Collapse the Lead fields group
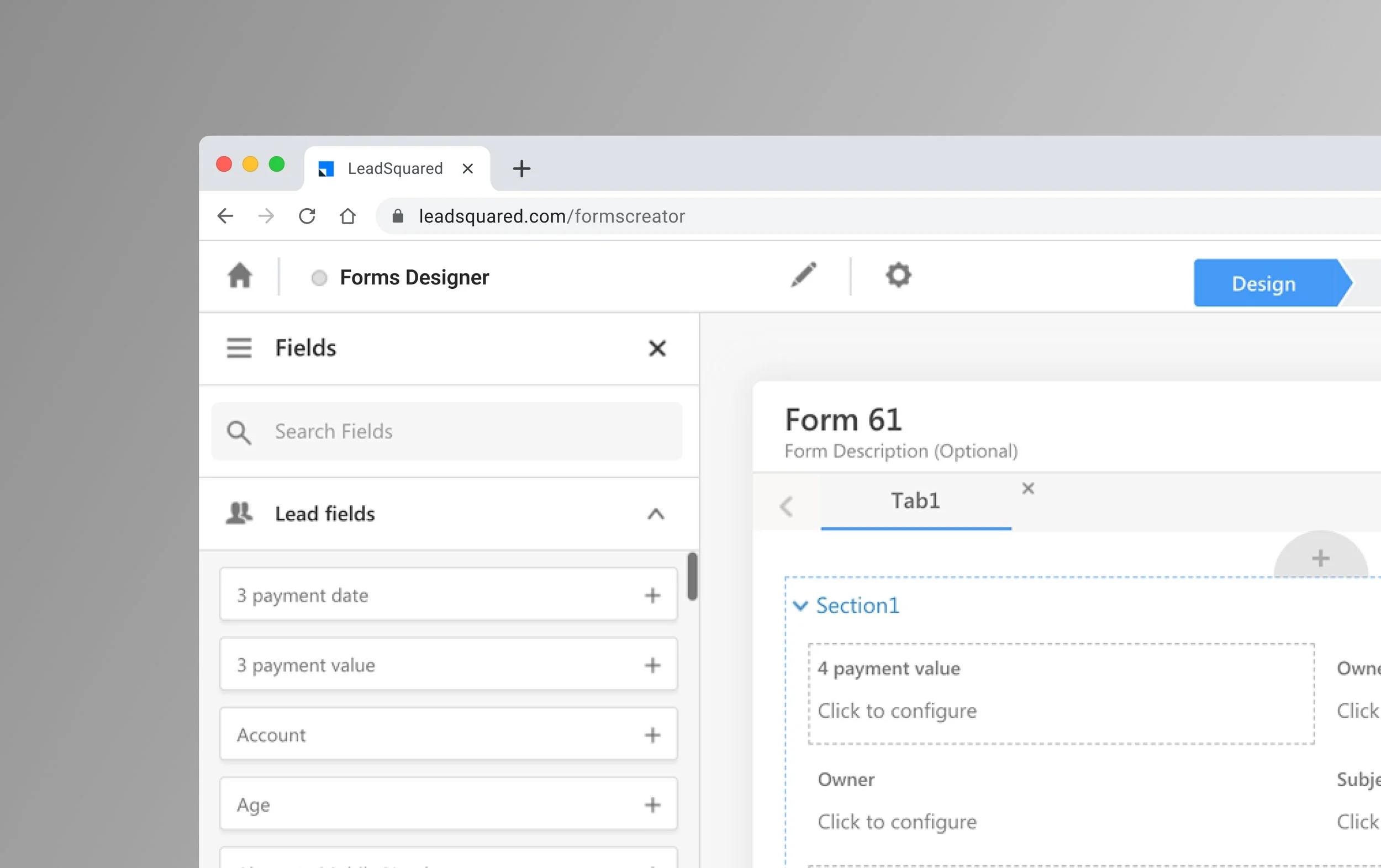Viewport: 1381px width, 868px height. [656, 514]
